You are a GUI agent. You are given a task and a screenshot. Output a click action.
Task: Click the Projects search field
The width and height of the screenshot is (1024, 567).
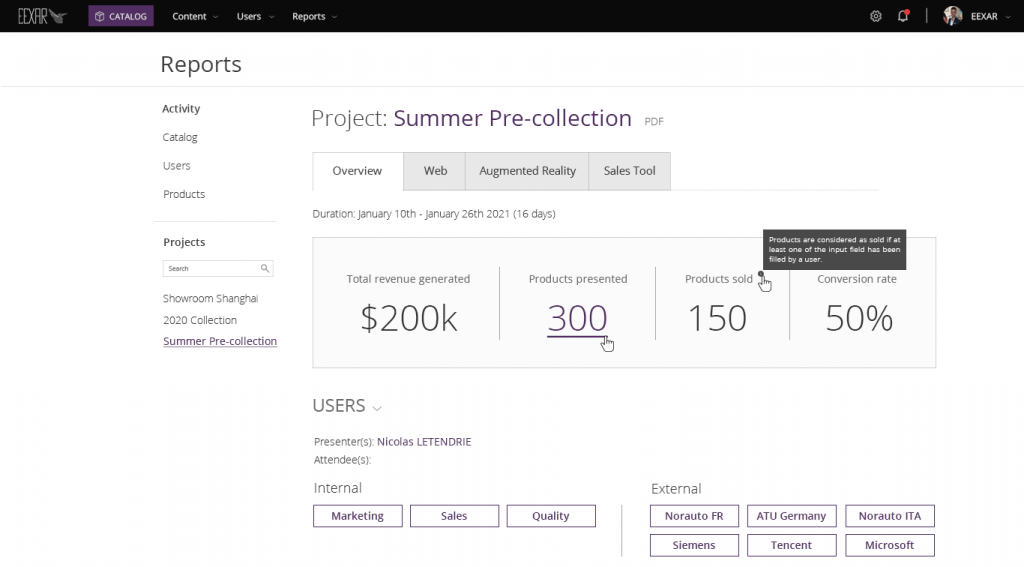point(211,269)
